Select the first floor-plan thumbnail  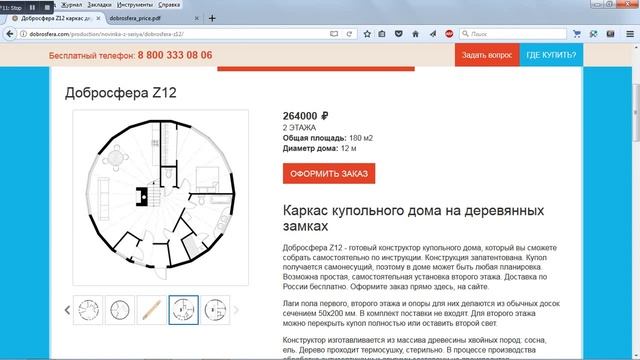[x=88, y=310]
